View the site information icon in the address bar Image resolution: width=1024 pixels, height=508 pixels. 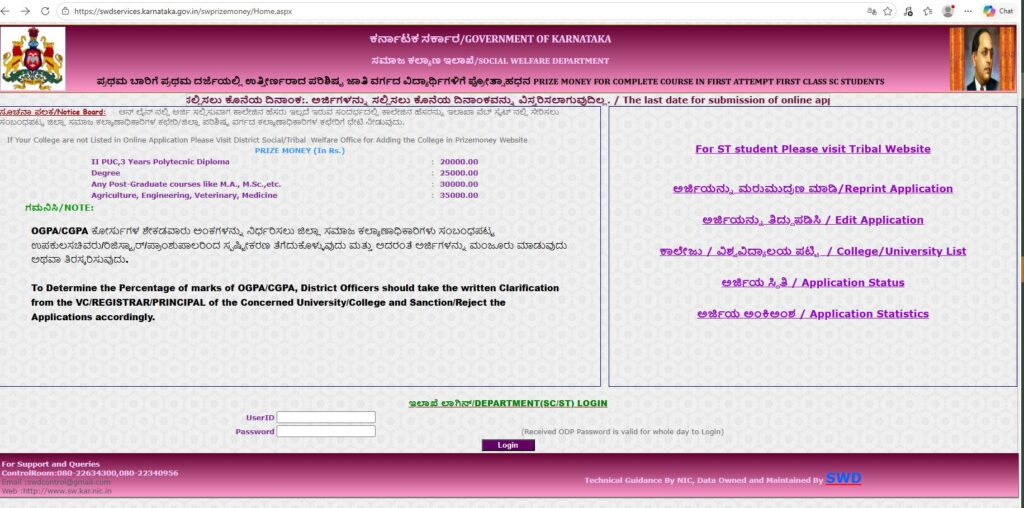pyautogui.click(x=65, y=11)
